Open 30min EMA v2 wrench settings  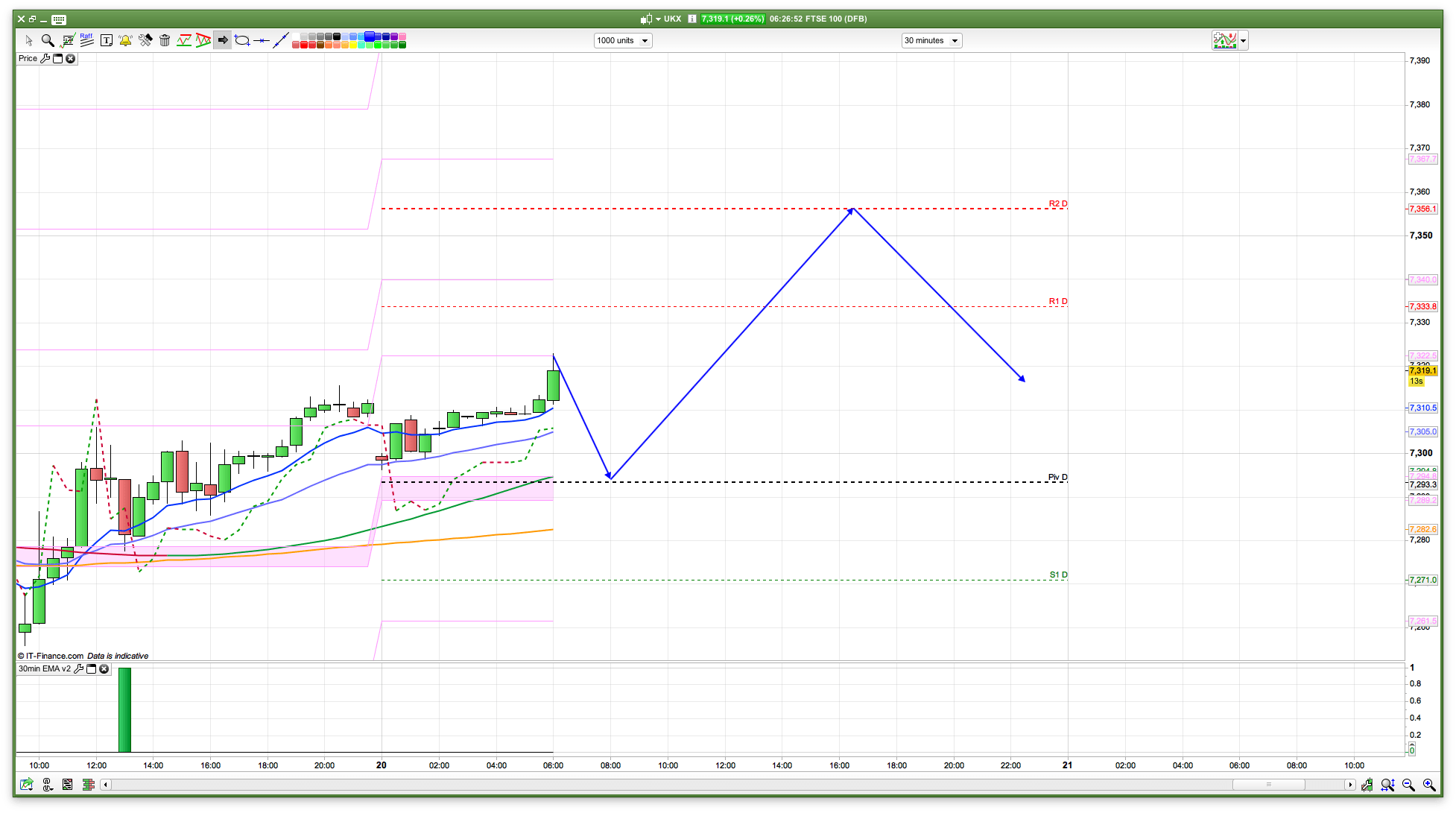click(x=78, y=668)
